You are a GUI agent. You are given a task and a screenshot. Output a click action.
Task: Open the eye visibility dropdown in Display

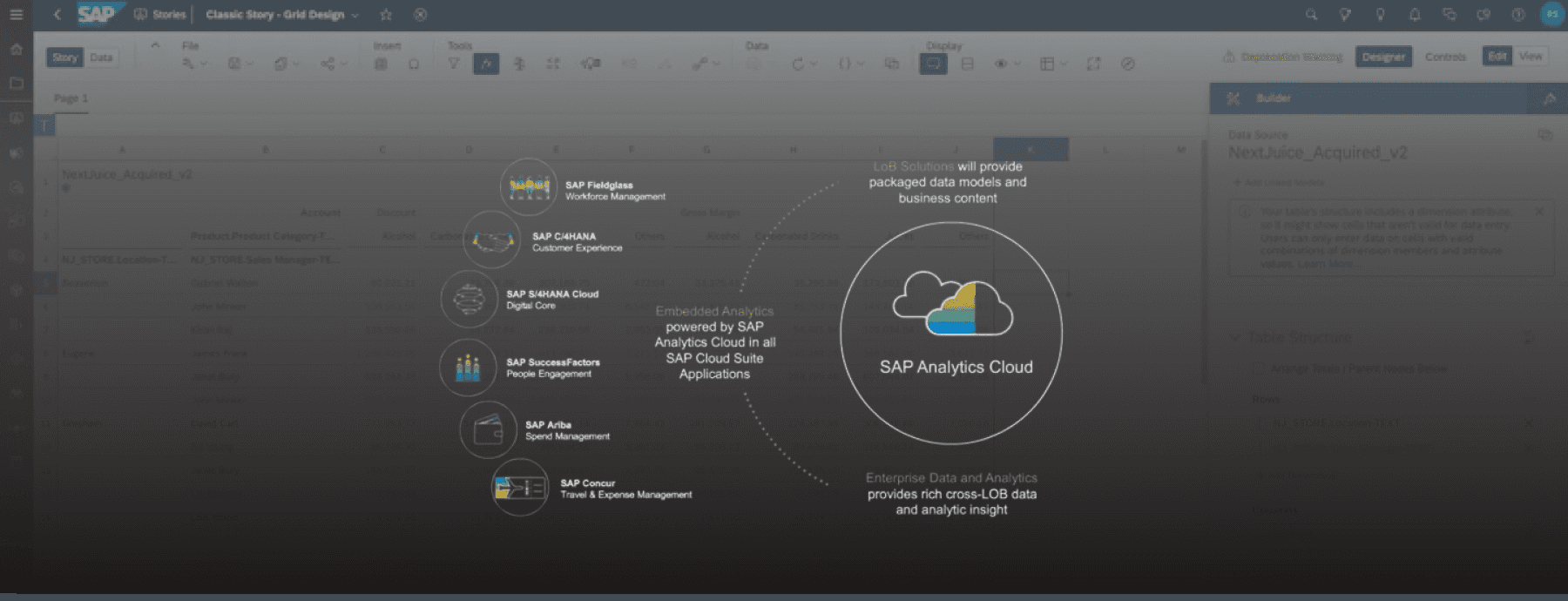(x=1006, y=64)
